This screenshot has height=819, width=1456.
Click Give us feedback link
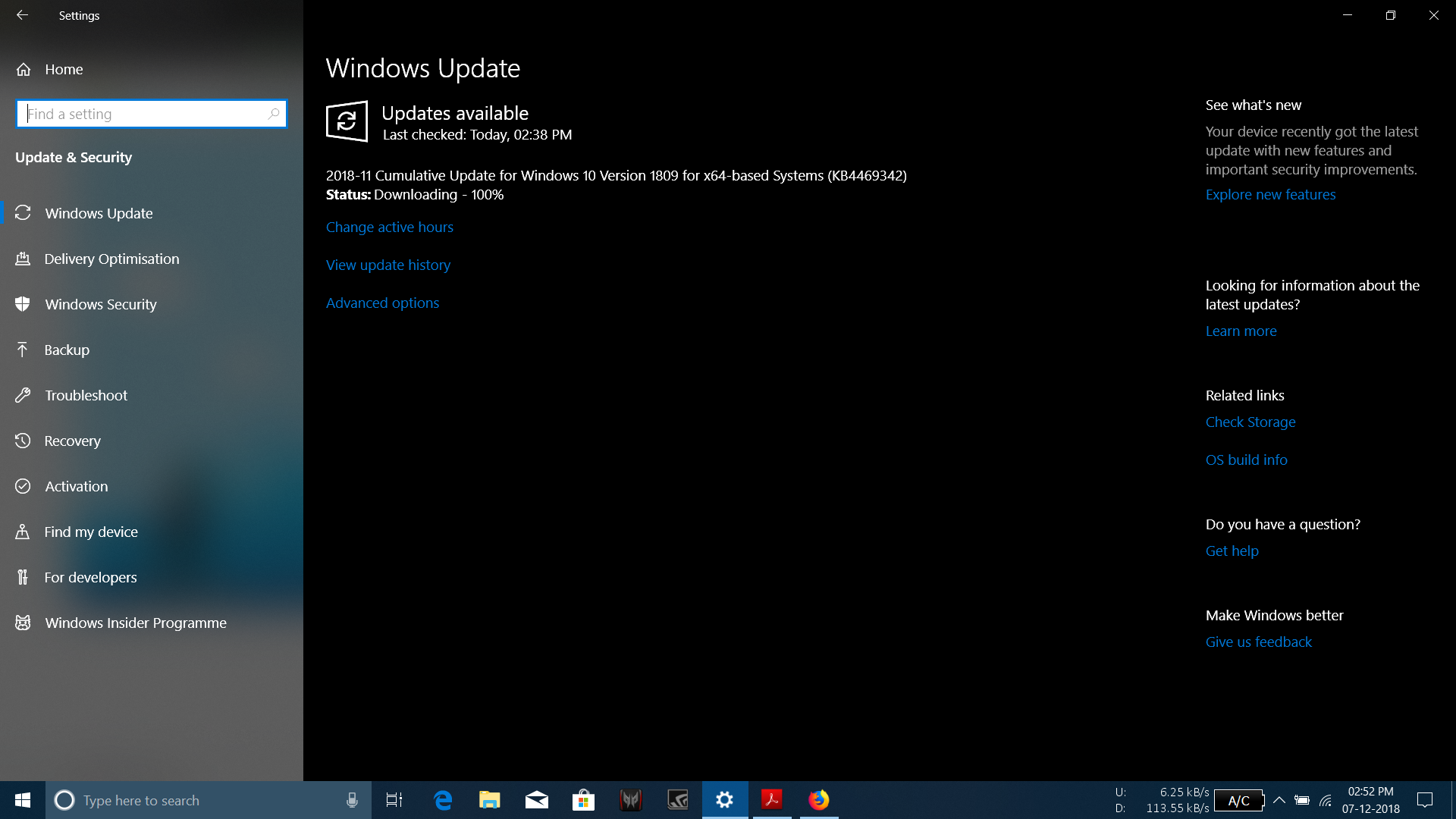pyautogui.click(x=1258, y=642)
